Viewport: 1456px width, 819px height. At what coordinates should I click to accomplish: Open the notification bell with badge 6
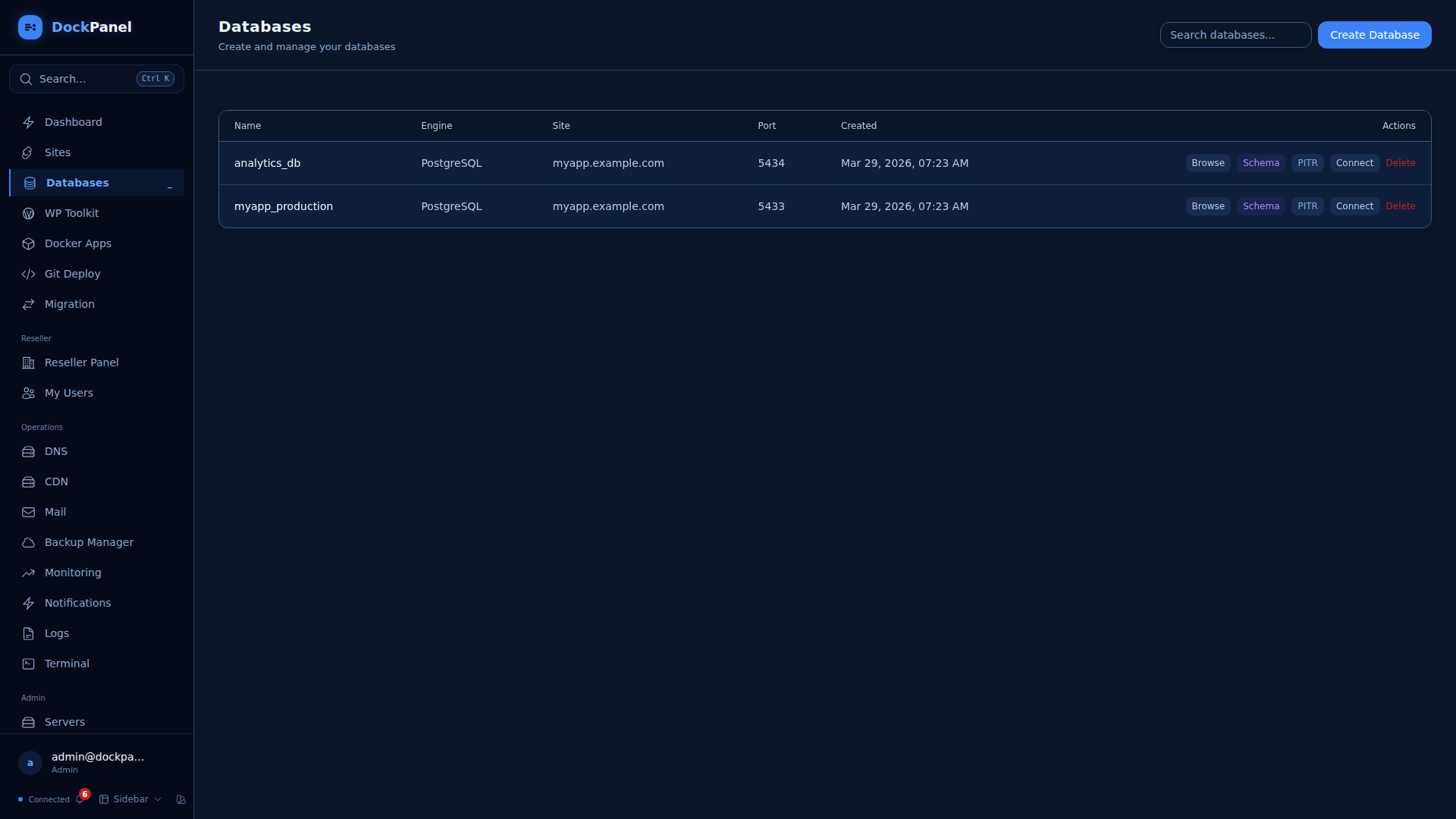[80, 799]
